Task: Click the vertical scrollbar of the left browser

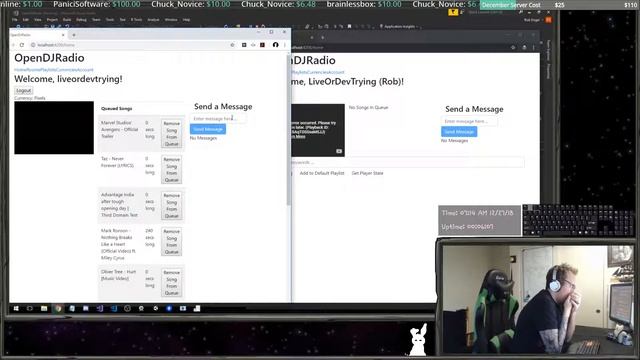Action: pyautogui.click(x=289, y=131)
